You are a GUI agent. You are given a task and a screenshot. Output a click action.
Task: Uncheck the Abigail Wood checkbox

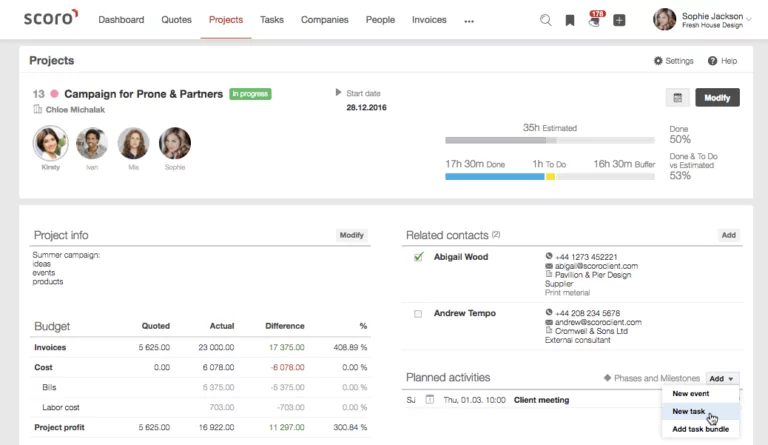click(418, 257)
